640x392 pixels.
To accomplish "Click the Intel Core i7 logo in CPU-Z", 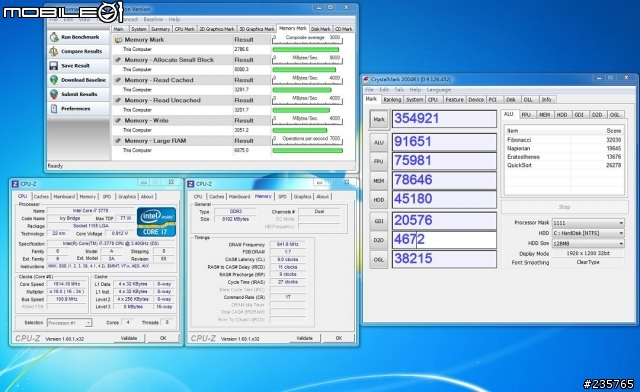I will [156, 222].
